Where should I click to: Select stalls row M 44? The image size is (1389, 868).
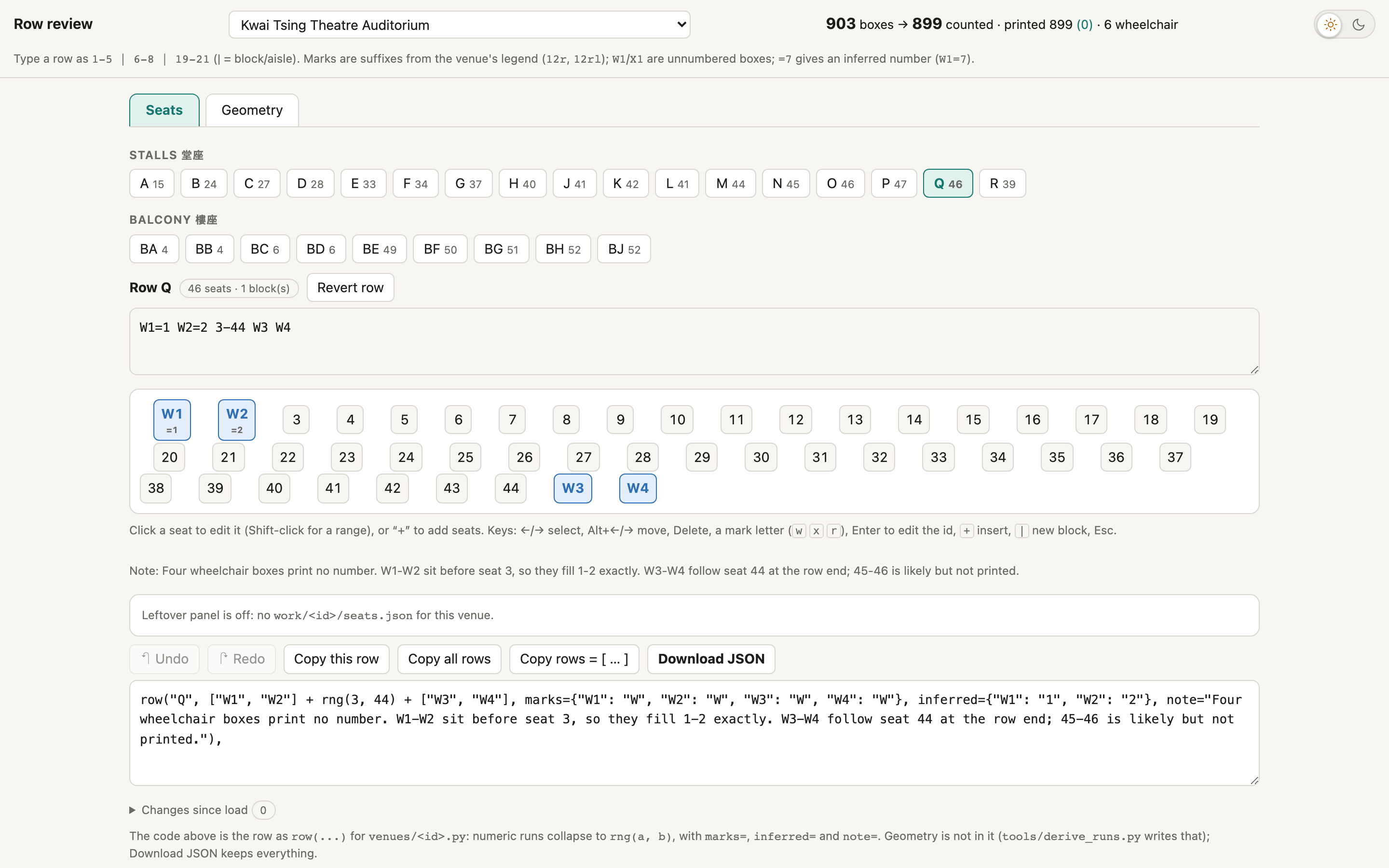tap(730, 184)
